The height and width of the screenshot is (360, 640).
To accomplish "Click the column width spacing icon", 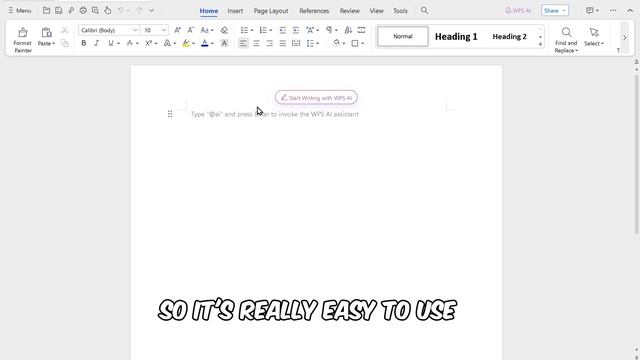I will point(361,30).
